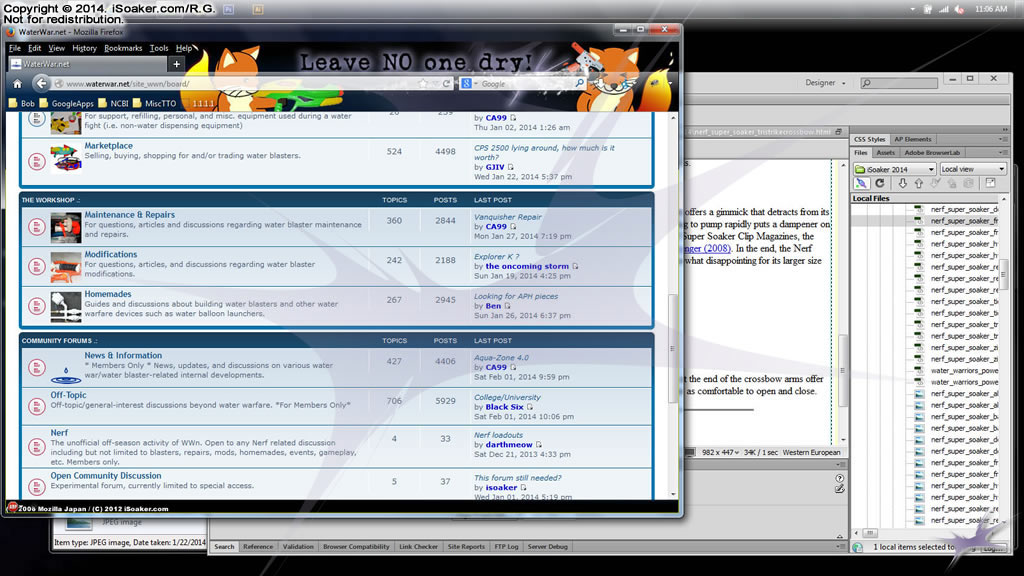Viewport: 1024px width, 576px height.
Task: Expand the Files panel to show local and remote
Action: tap(990, 184)
